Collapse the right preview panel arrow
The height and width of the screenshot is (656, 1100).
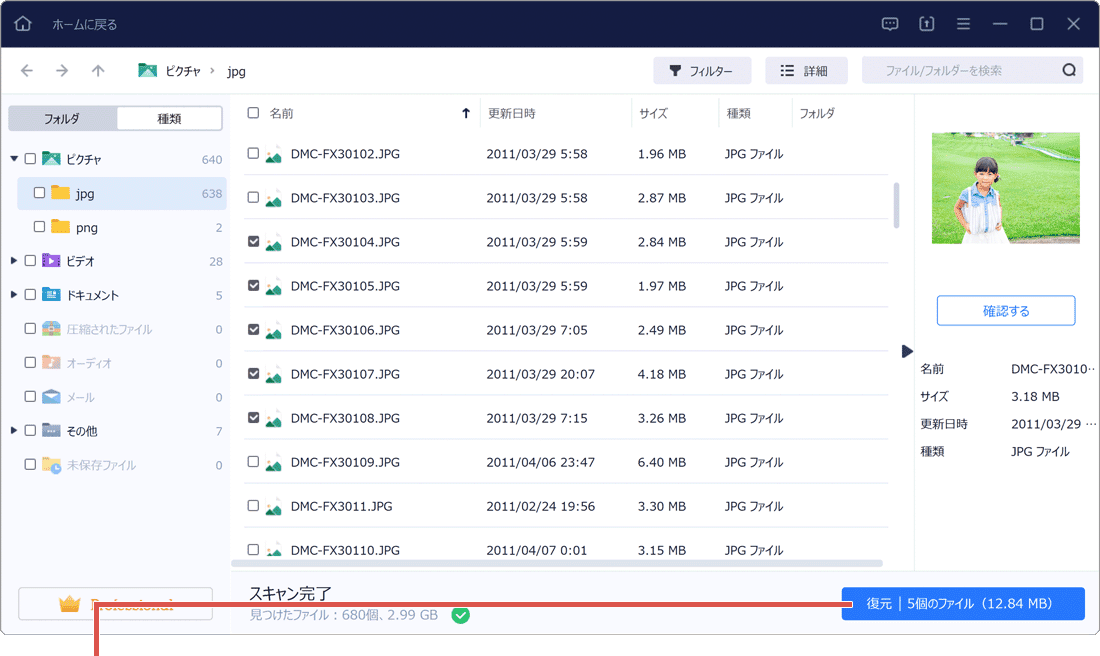tap(906, 351)
